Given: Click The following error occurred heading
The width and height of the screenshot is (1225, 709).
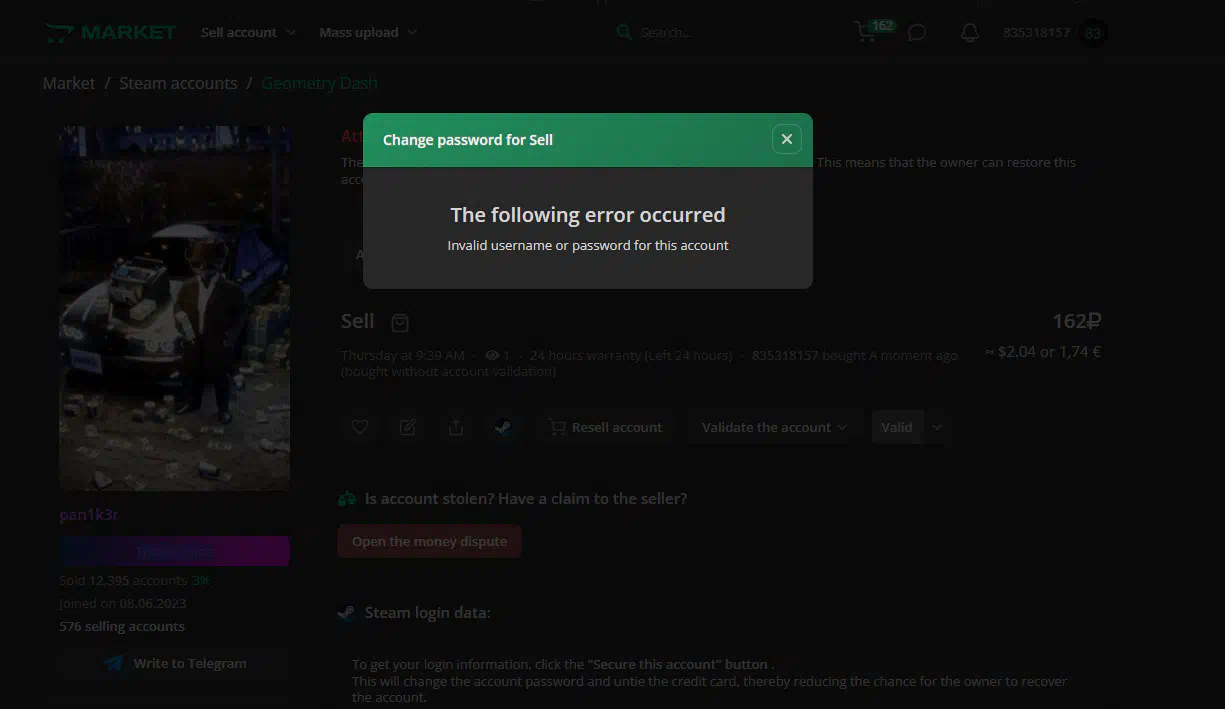Looking at the screenshot, I should click(x=588, y=215).
